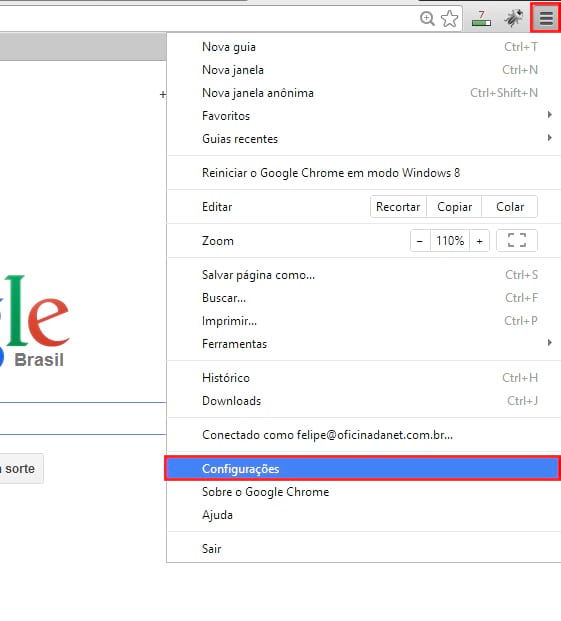Click the Copiar button
The height and width of the screenshot is (621, 561).
[x=454, y=206]
